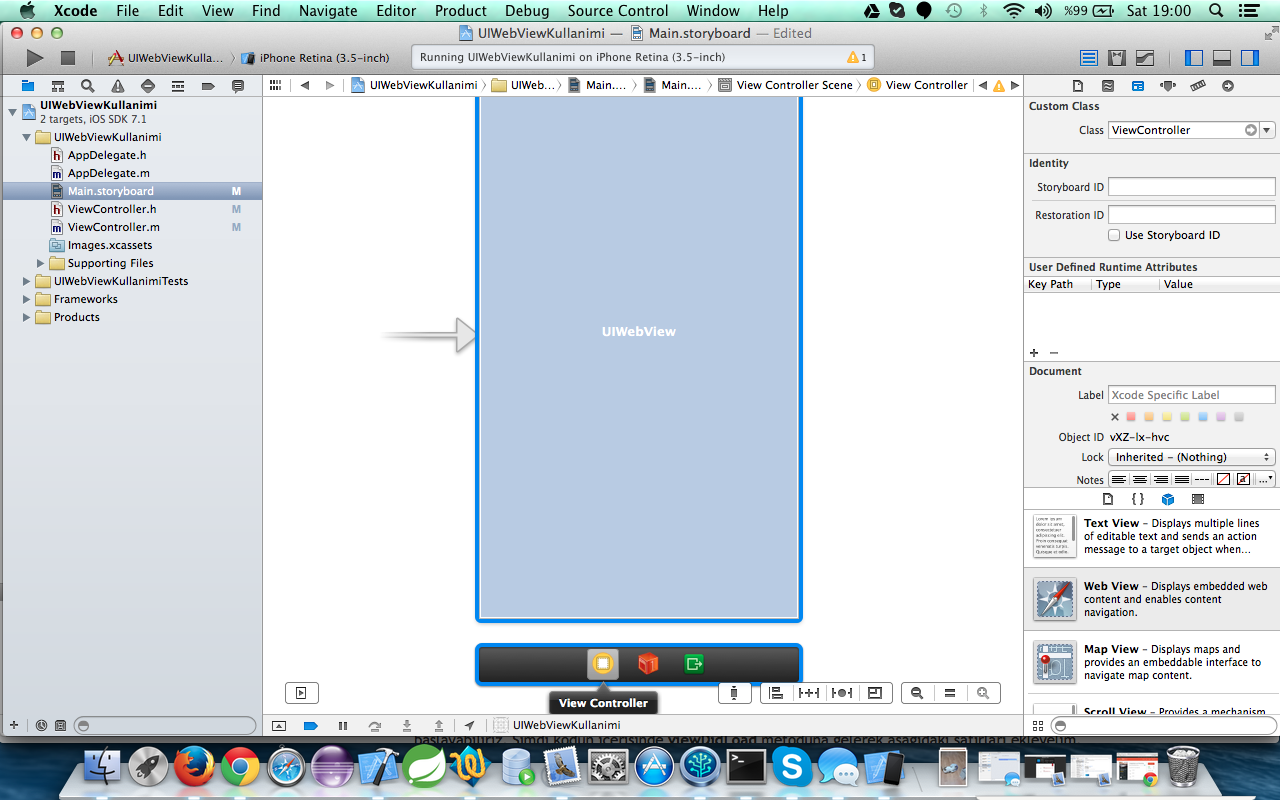
Task: Show the Log navigator
Action: 238,86
